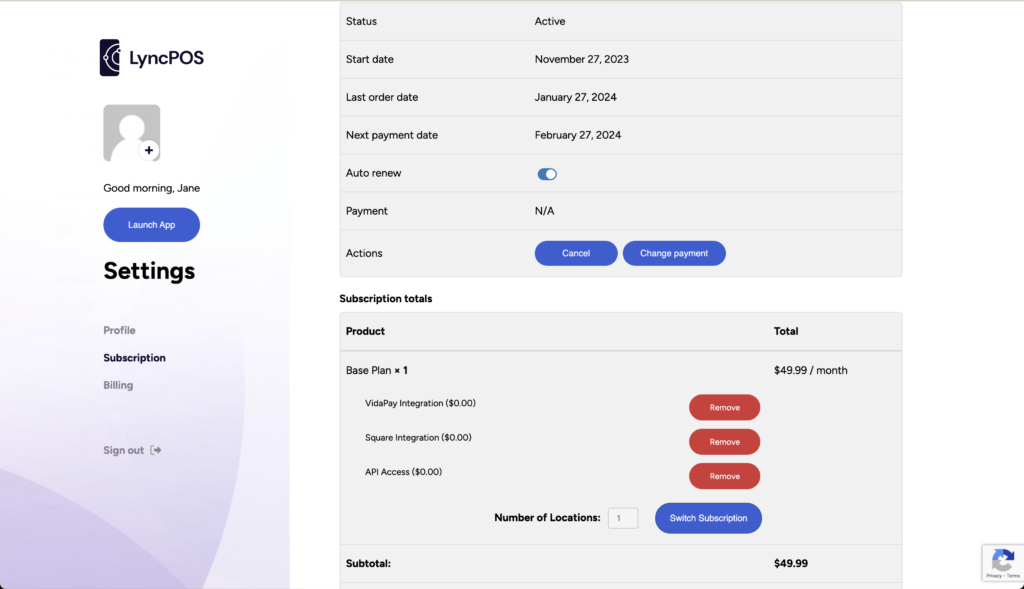1024x589 pixels.
Task: Click the Sign out link
Action: (123, 450)
